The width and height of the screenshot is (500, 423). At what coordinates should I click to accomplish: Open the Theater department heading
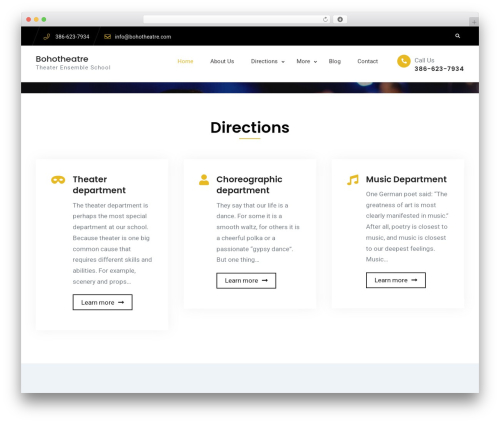tap(99, 185)
